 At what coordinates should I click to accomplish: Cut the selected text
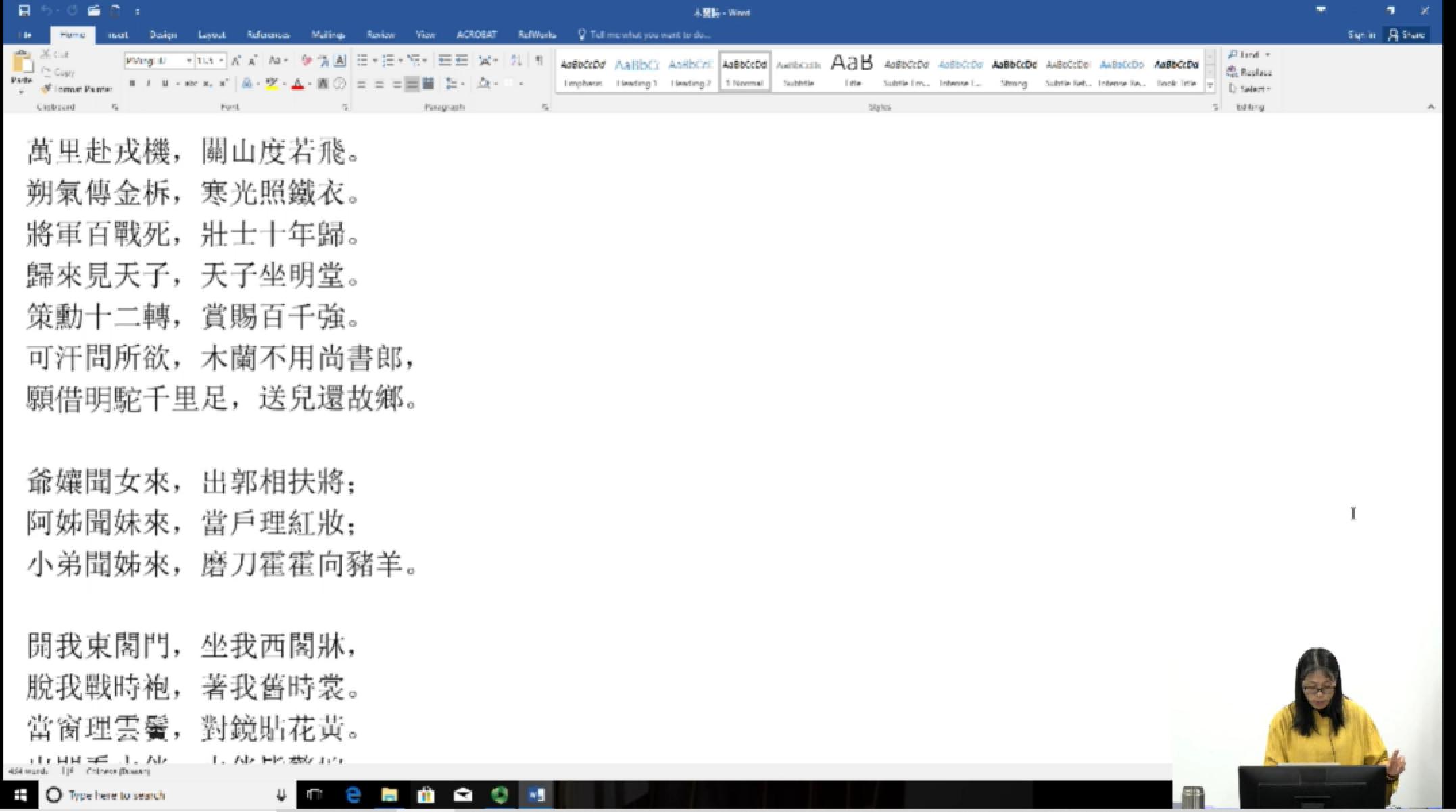pos(54,54)
